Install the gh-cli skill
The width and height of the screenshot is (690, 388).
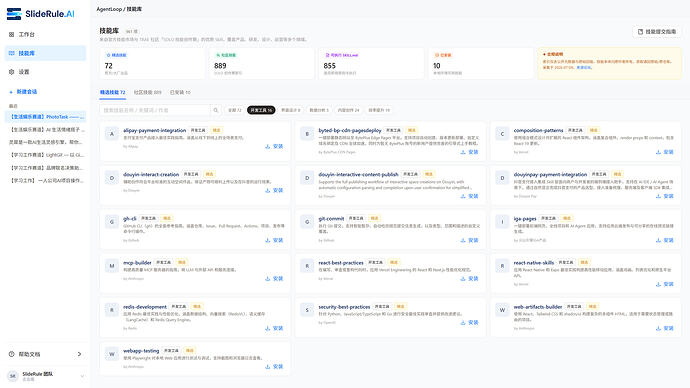click(x=274, y=240)
